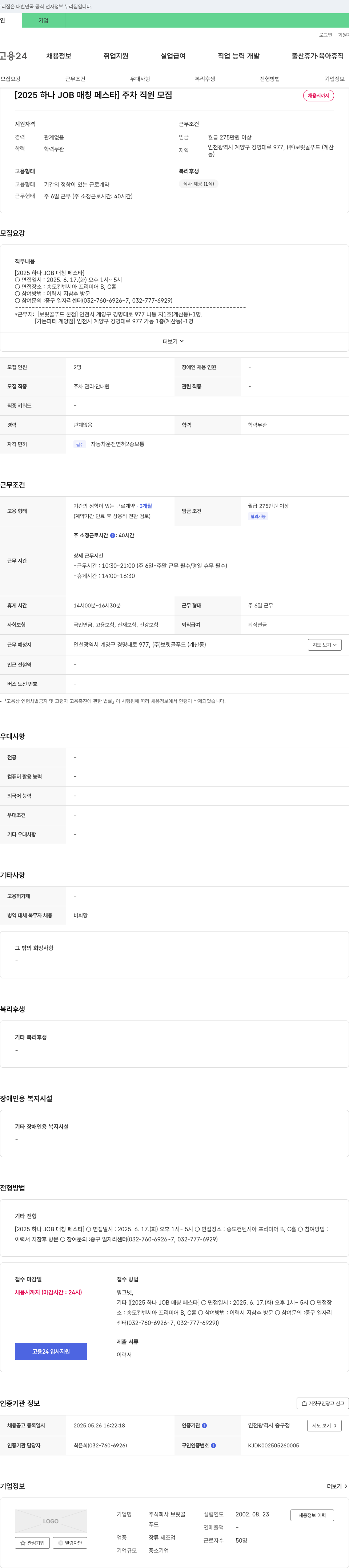Click the 로그인 link

pyautogui.click(x=325, y=35)
